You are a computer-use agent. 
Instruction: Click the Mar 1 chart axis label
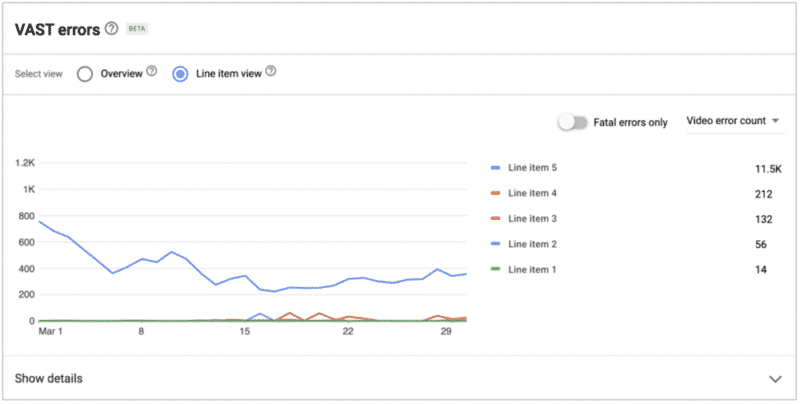click(50, 332)
